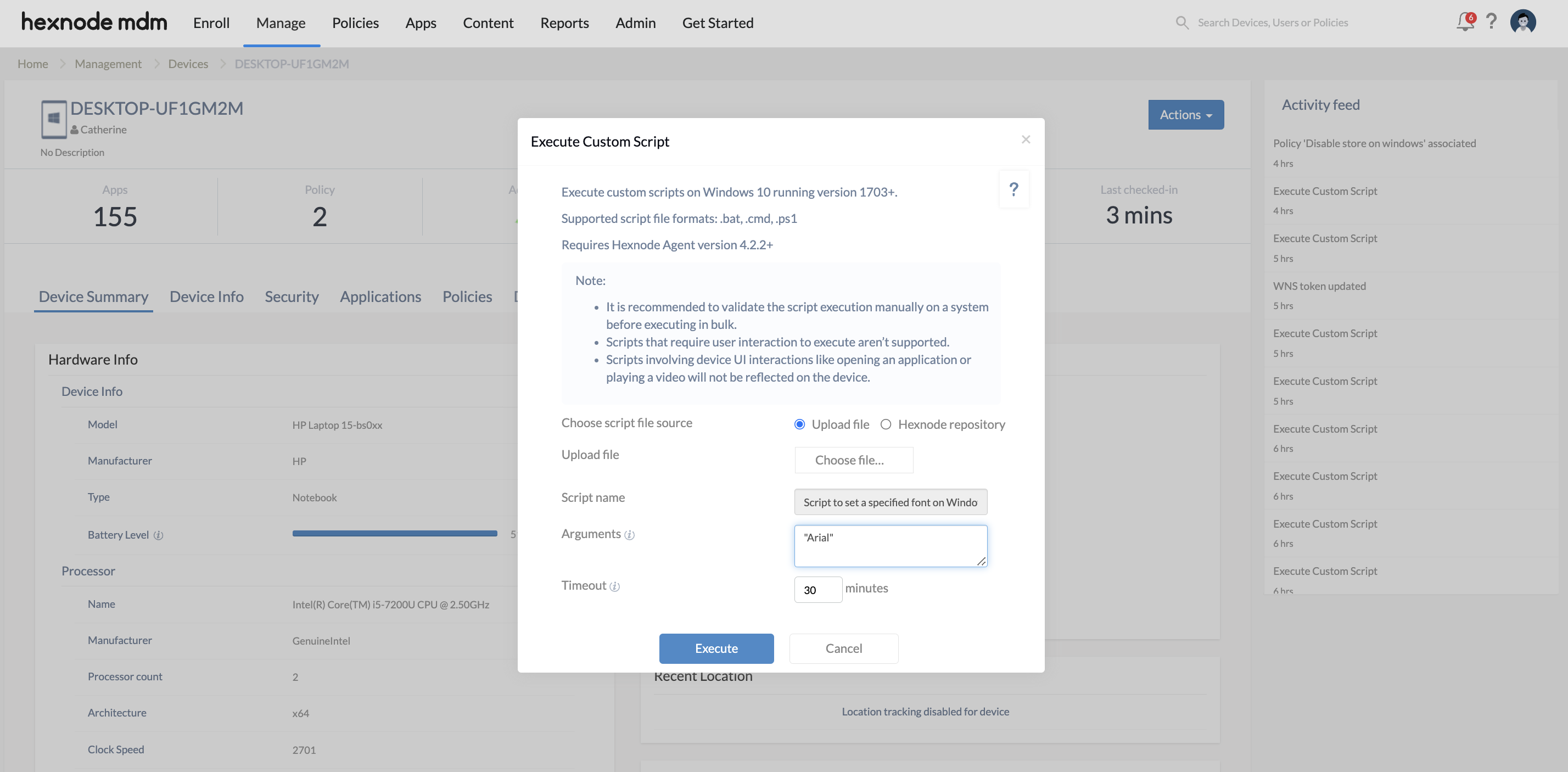The image size is (1568, 772).
Task: Click the Activity feed heading
Action: pos(1320,105)
